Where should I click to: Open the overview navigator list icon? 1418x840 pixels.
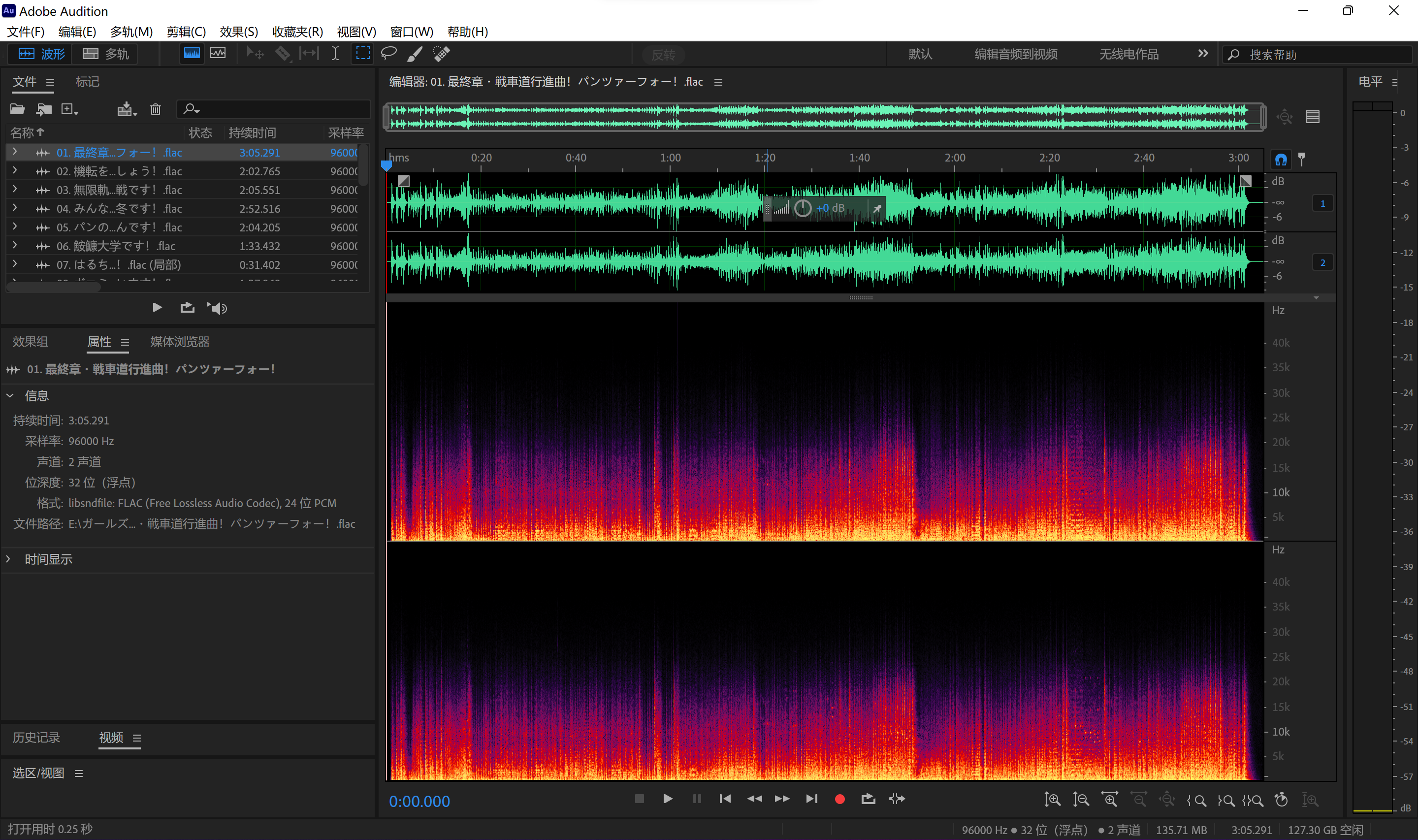[1313, 117]
